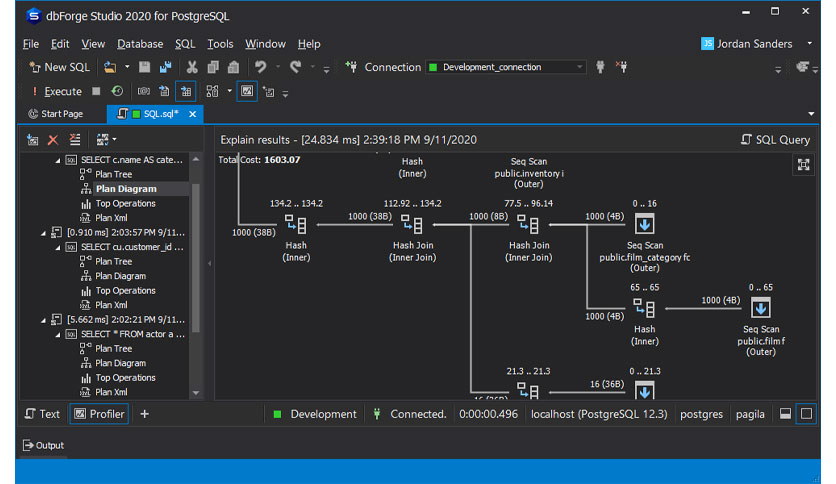The image size is (836, 484).
Task: Run query with the Execute button
Action: tap(57, 92)
